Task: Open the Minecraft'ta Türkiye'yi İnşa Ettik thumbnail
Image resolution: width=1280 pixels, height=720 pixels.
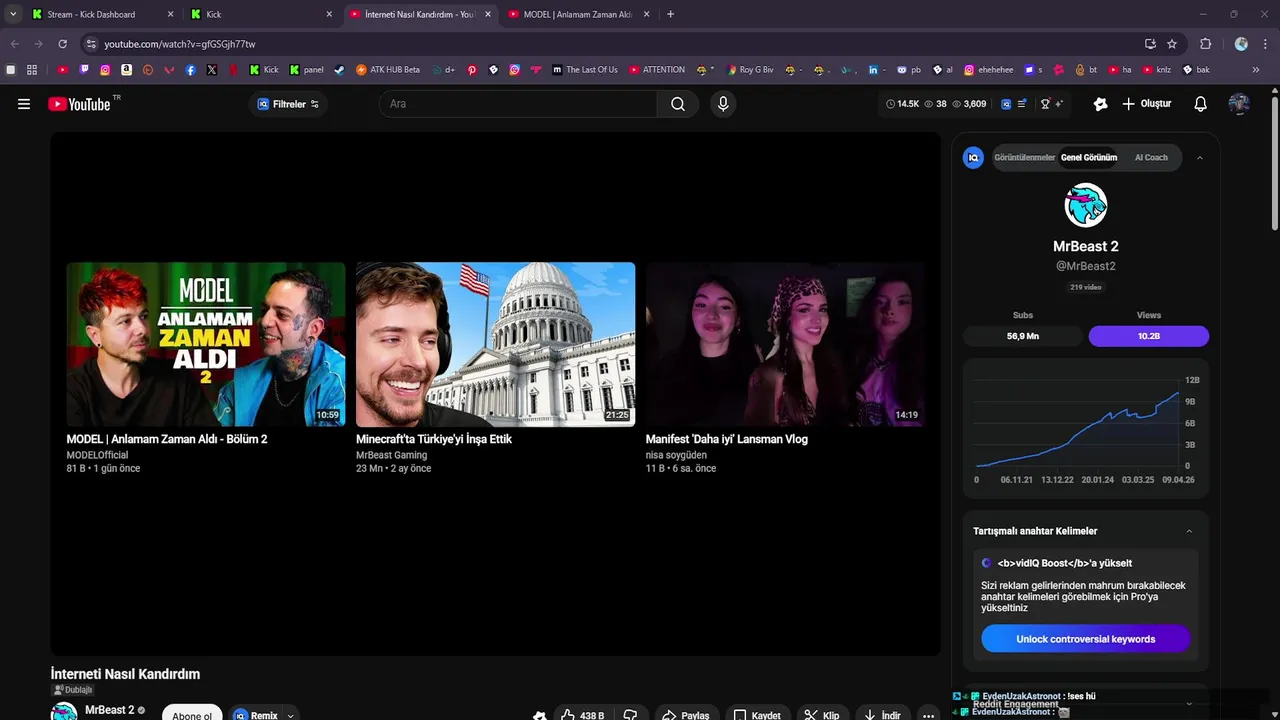Action: 496,344
